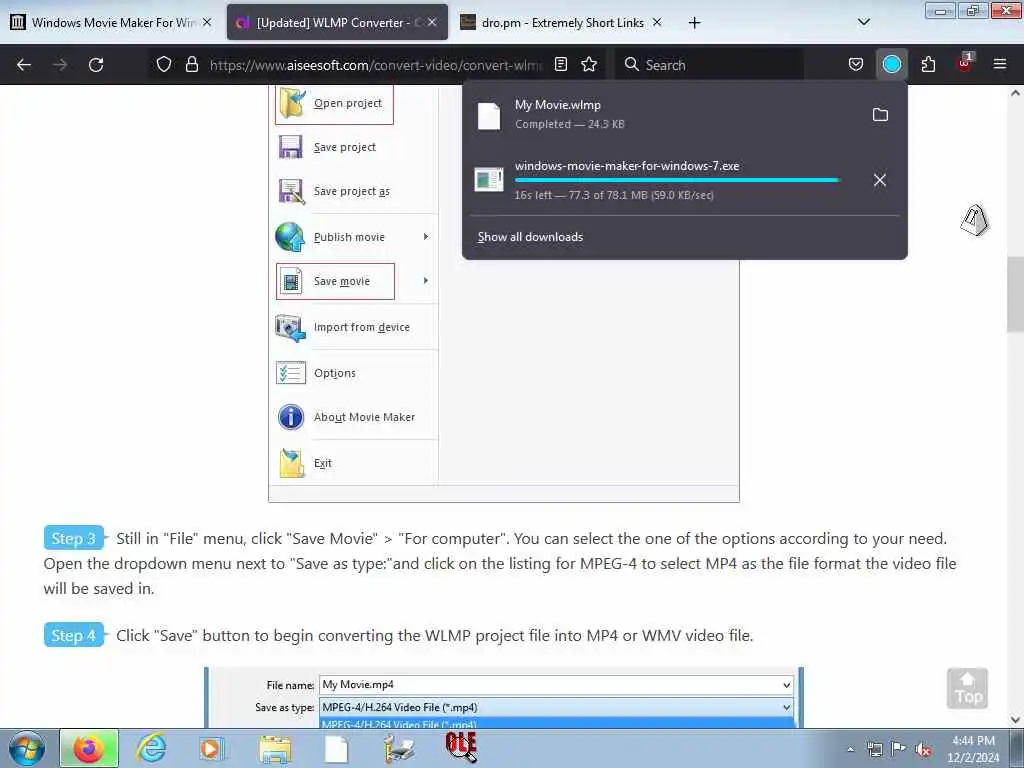The image size is (1024, 768).
Task: Cancel windows-movie-maker-for-windows-7.exe download
Action: 880,180
